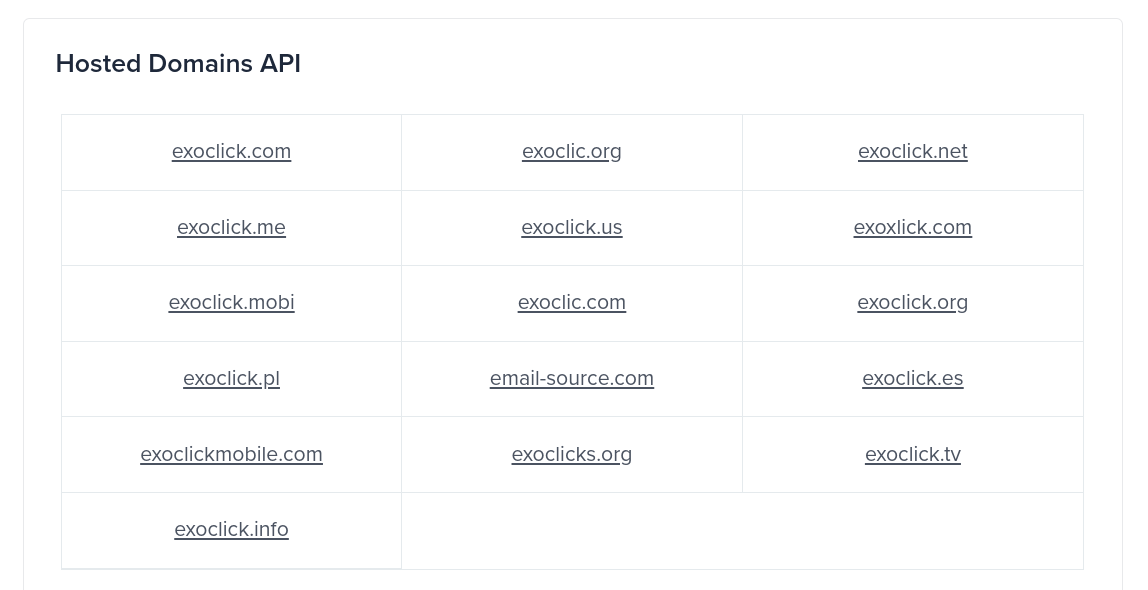Select the exoclick.es link
The image size is (1148, 590).
pos(912,378)
